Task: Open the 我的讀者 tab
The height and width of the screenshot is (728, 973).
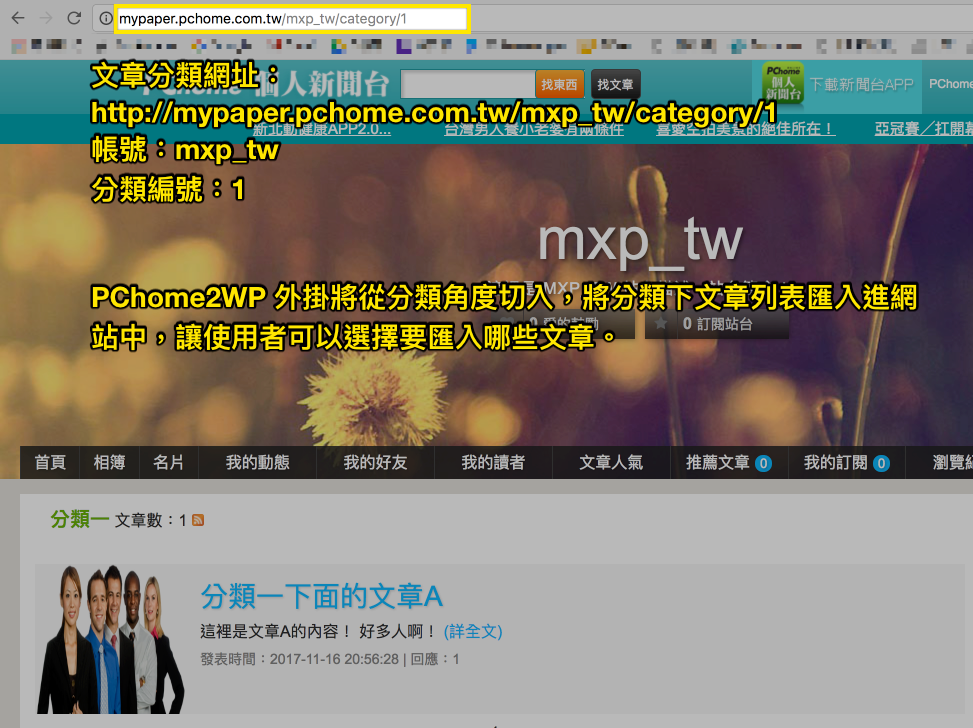Action: pyautogui.click(x=493, y=462)
